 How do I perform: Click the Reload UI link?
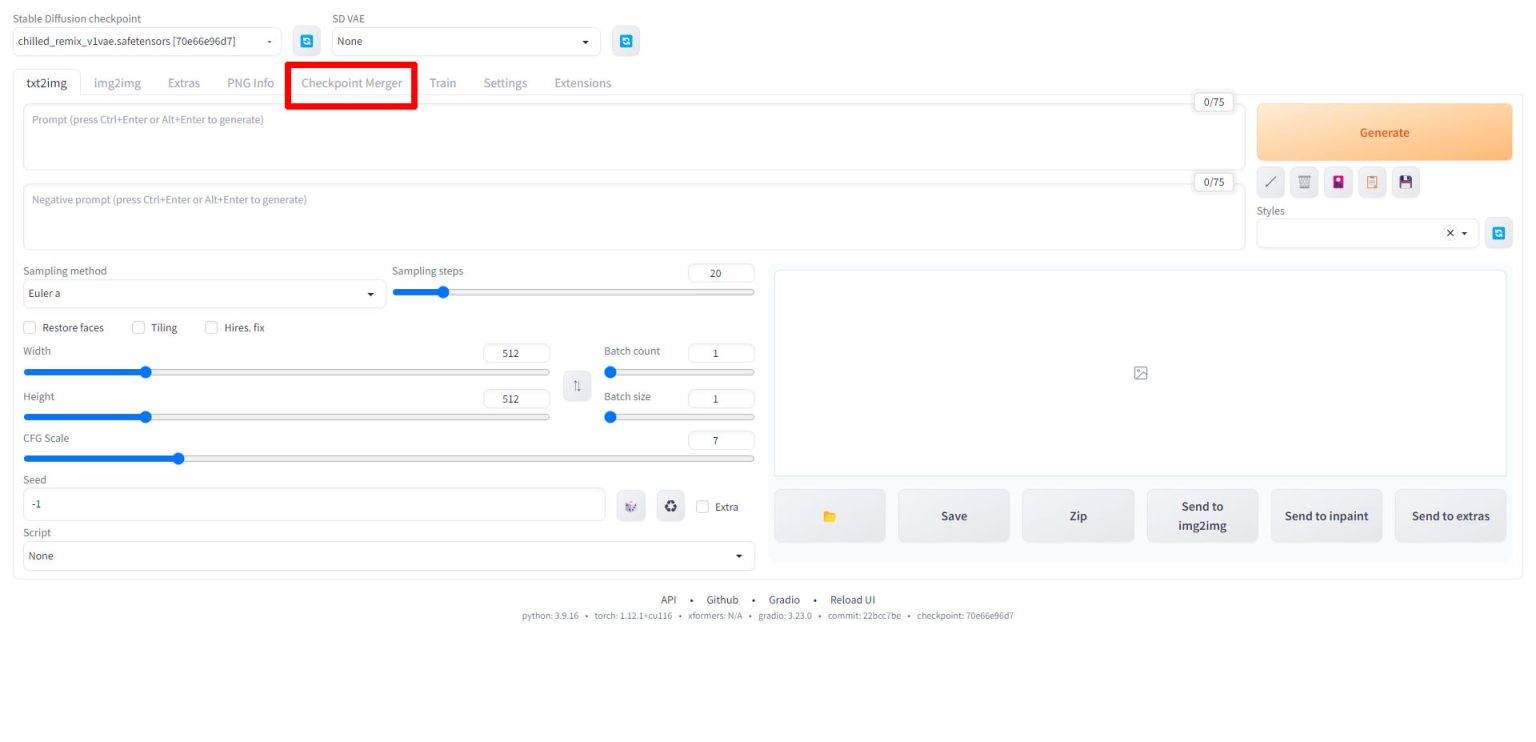(852, 599)
